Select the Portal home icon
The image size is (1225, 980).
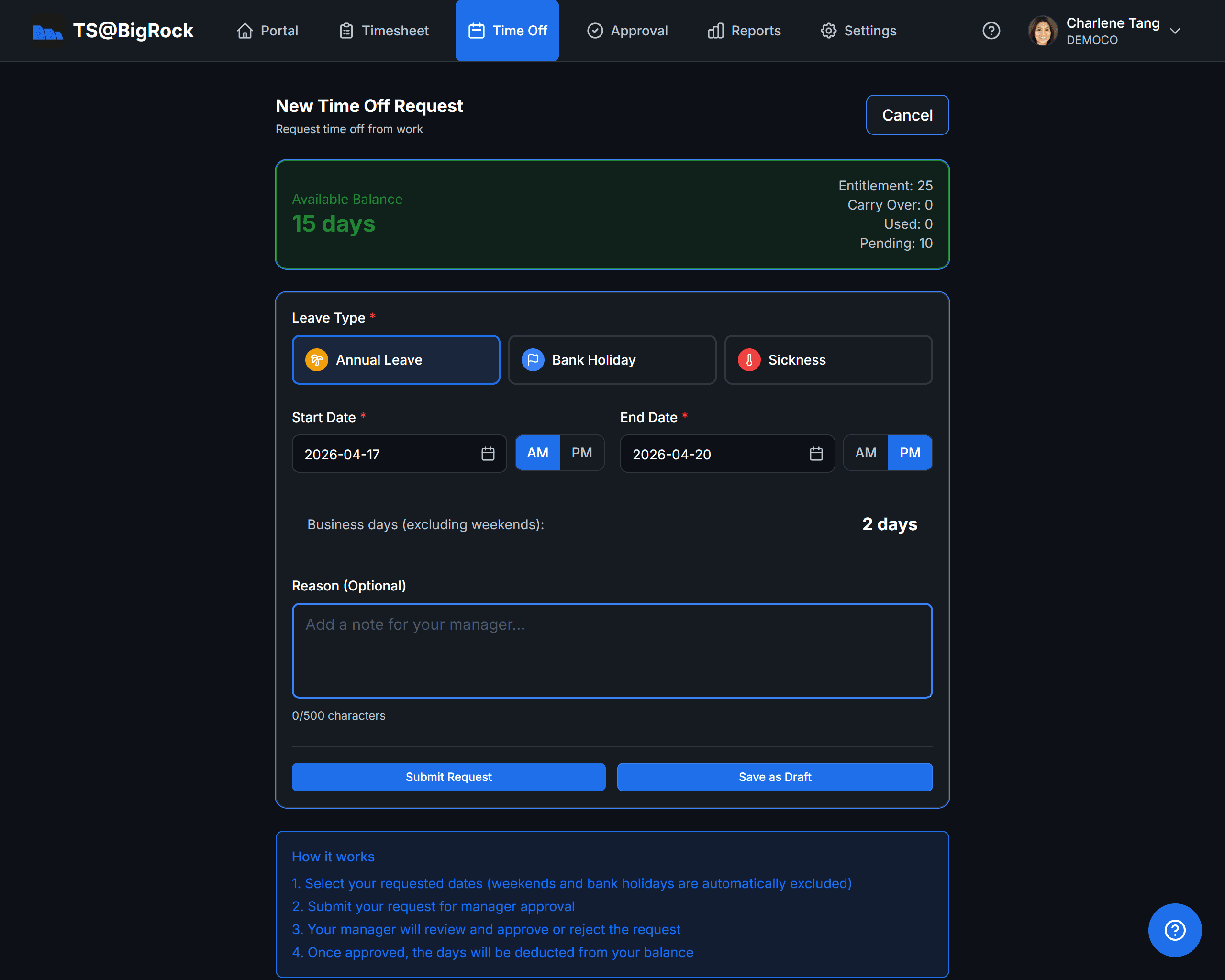point(245,31)
